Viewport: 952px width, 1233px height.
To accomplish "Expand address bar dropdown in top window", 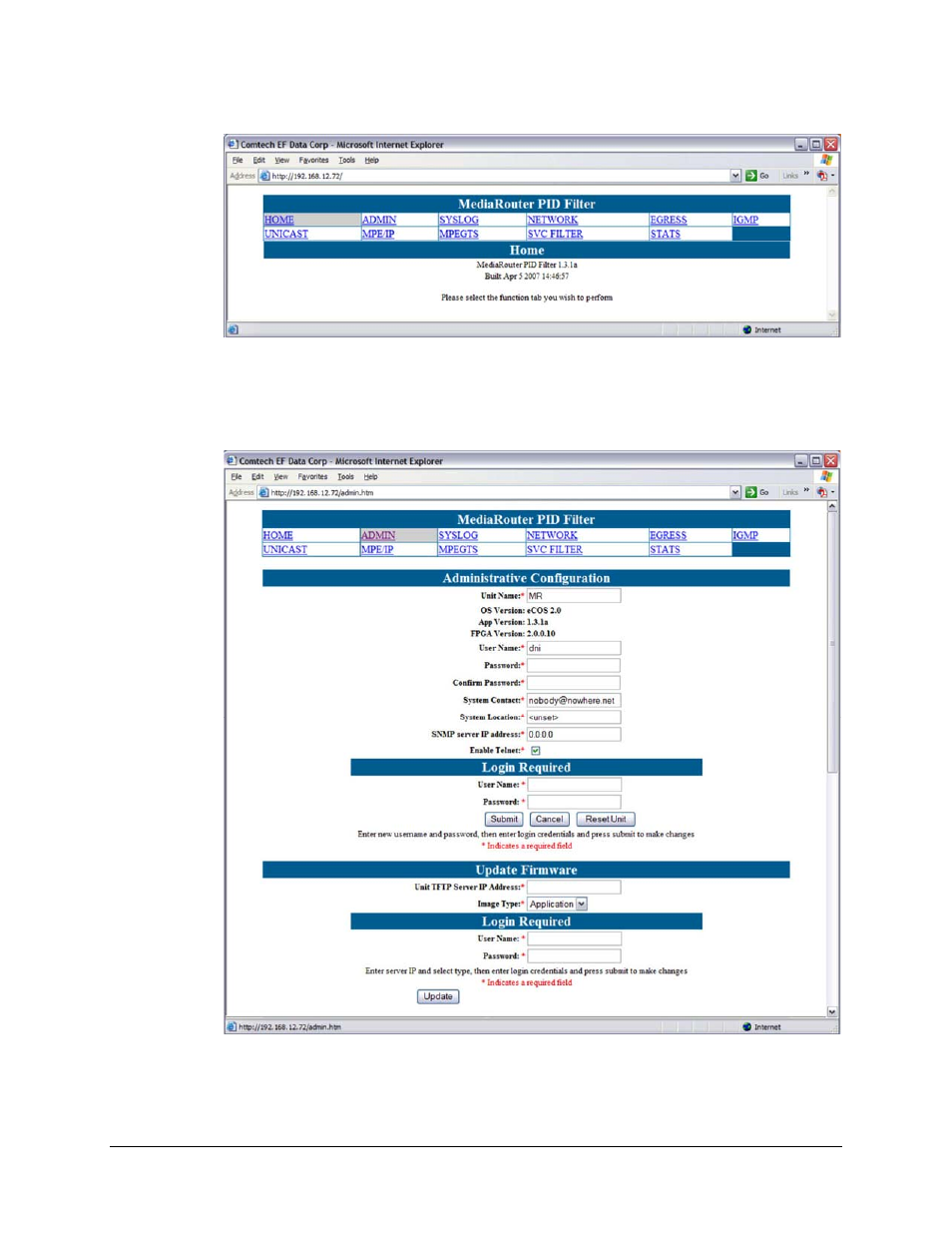I will [x=735, y=176].
